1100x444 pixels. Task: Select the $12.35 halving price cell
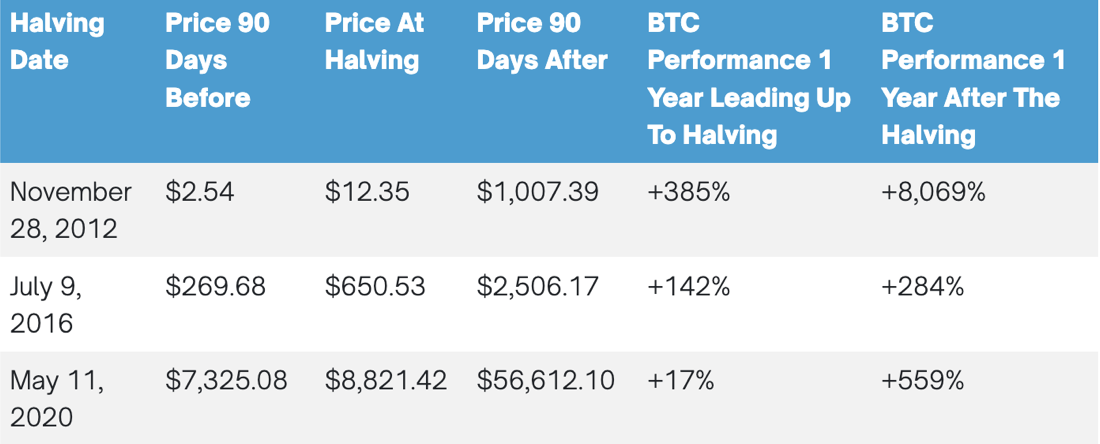click(x=367, y=191)
